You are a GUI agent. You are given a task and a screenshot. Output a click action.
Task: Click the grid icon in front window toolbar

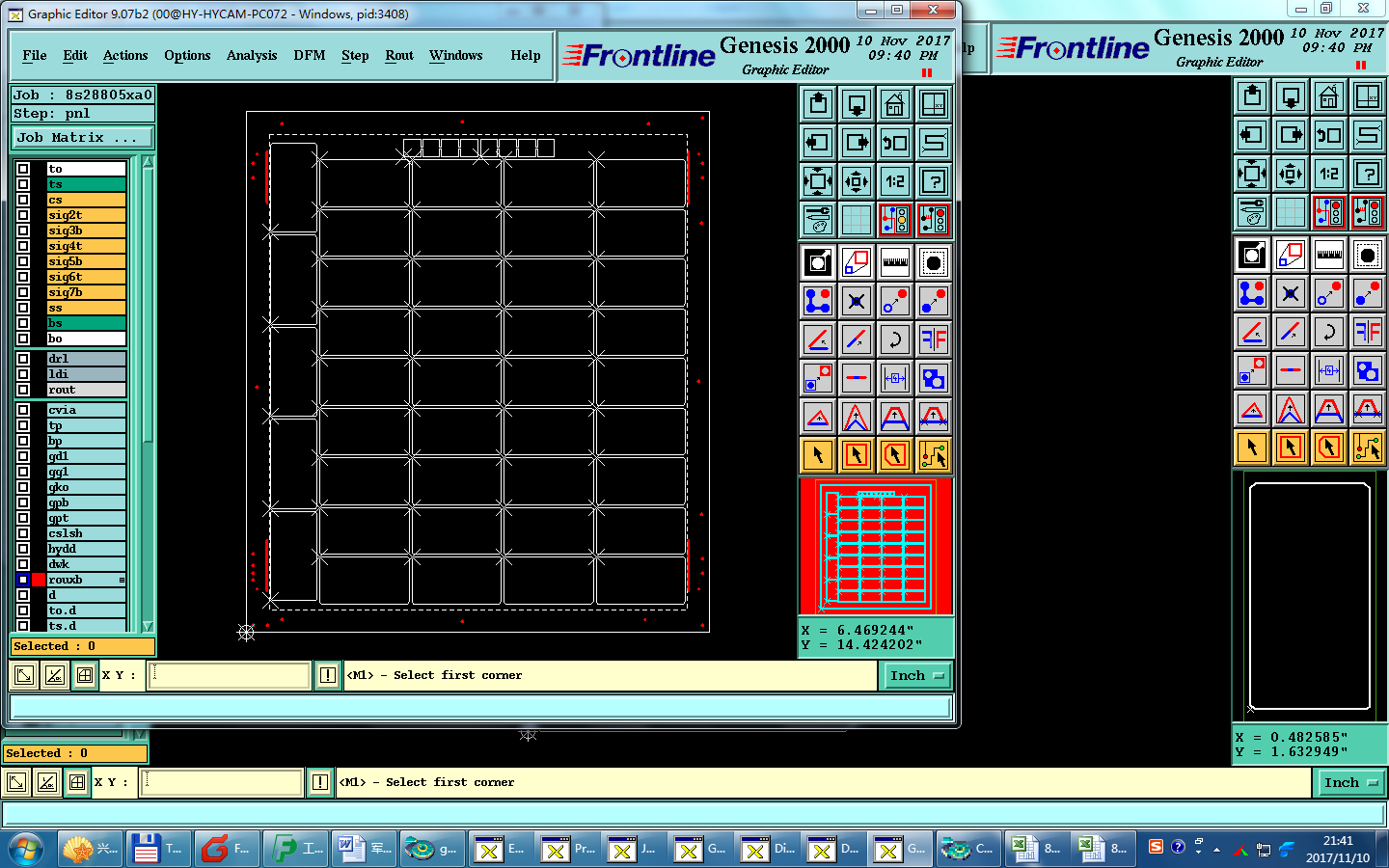tap(857, 219)
